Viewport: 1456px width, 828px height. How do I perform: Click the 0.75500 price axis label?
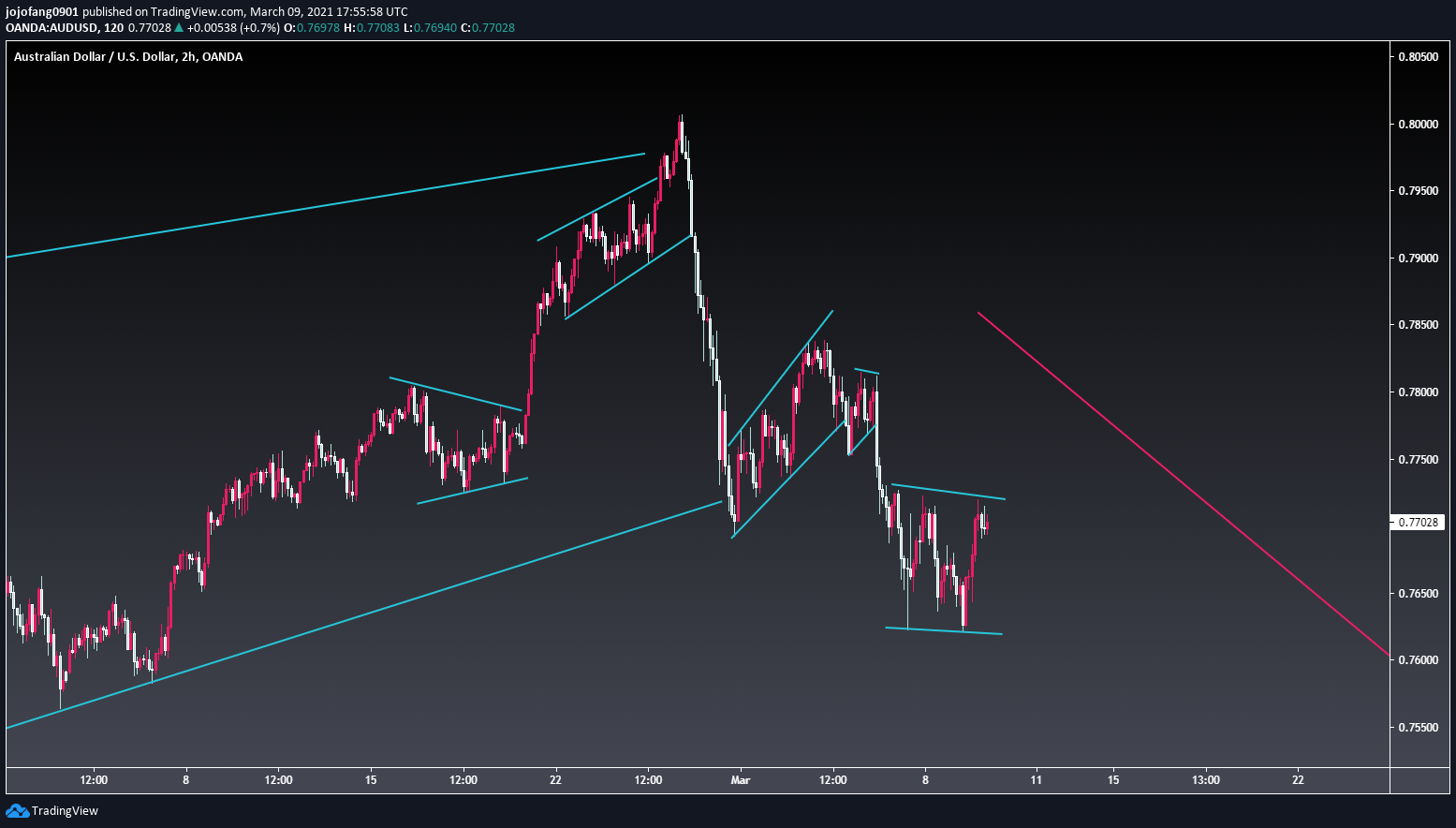point(1418,727)
